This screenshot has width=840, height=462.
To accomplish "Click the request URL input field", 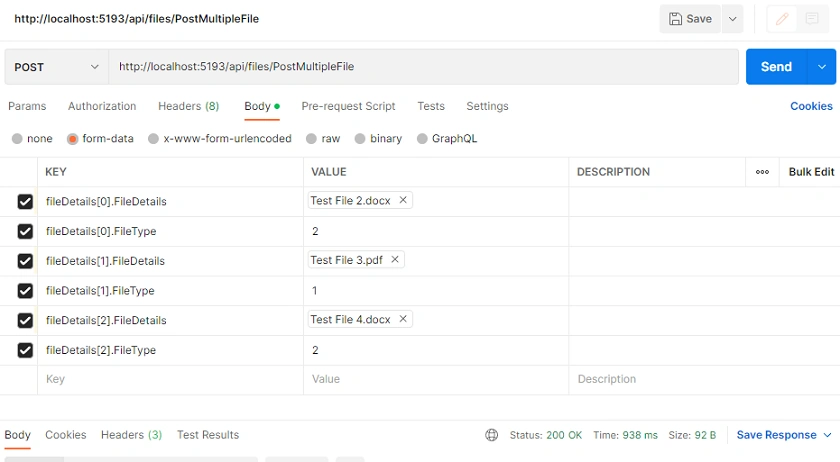I will click(423, 67).
